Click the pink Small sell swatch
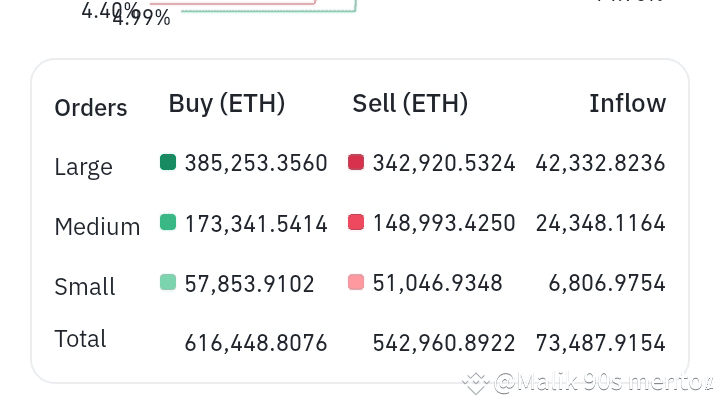 pyautogui.click(x=356, y=282)
